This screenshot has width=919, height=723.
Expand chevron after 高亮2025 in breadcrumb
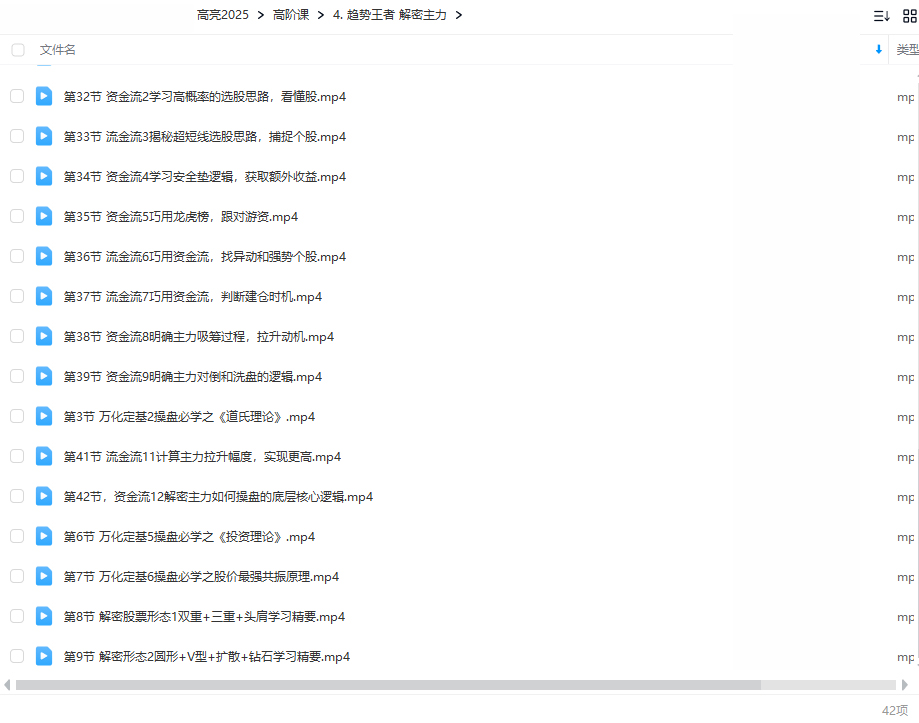pyautogui.click(x=259, y=15)
